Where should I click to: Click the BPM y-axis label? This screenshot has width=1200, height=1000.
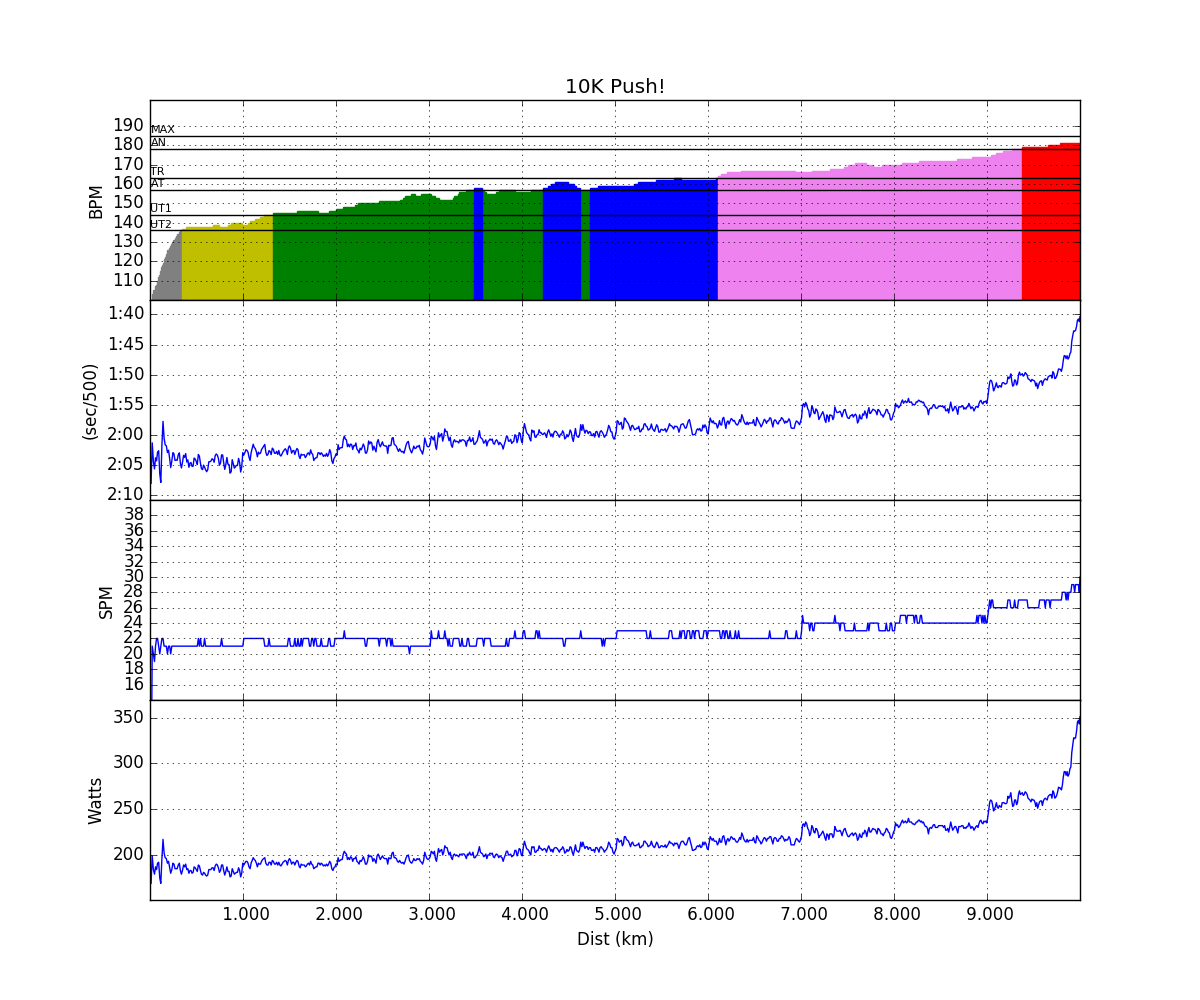(x=96, y=200)
